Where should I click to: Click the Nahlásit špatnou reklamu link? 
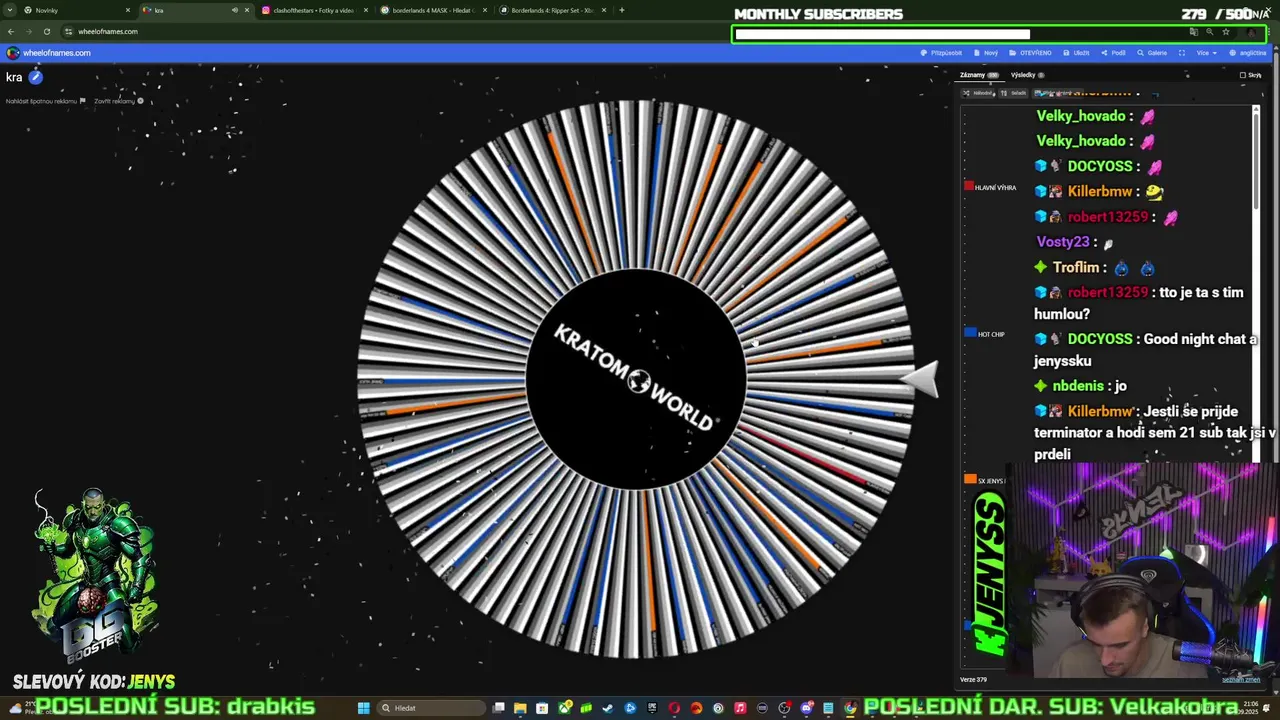pos(46,101)
